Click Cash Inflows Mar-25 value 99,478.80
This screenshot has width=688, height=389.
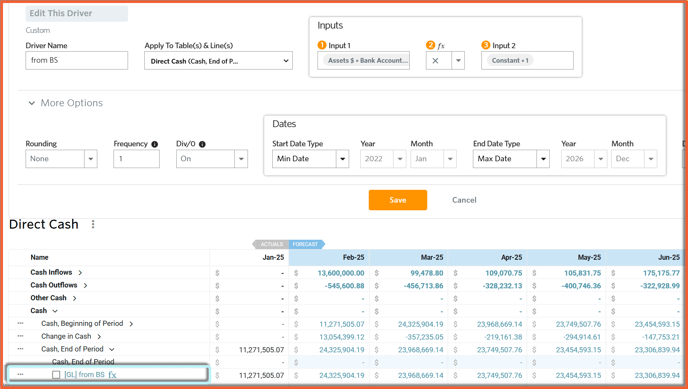click(x=426, y=273)
